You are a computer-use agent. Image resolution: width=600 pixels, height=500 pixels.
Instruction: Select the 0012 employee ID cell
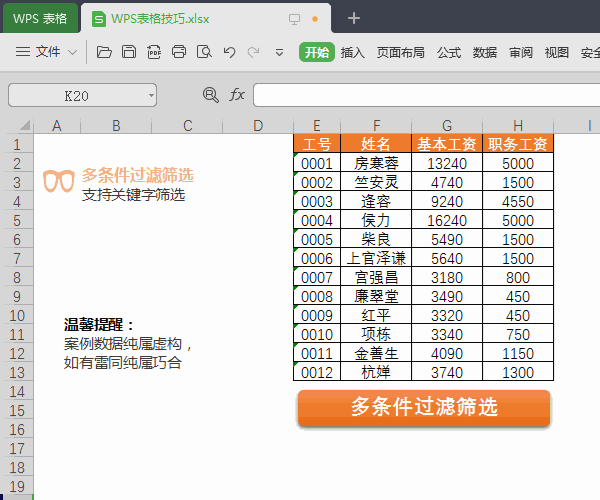click(x=317, y=372)
